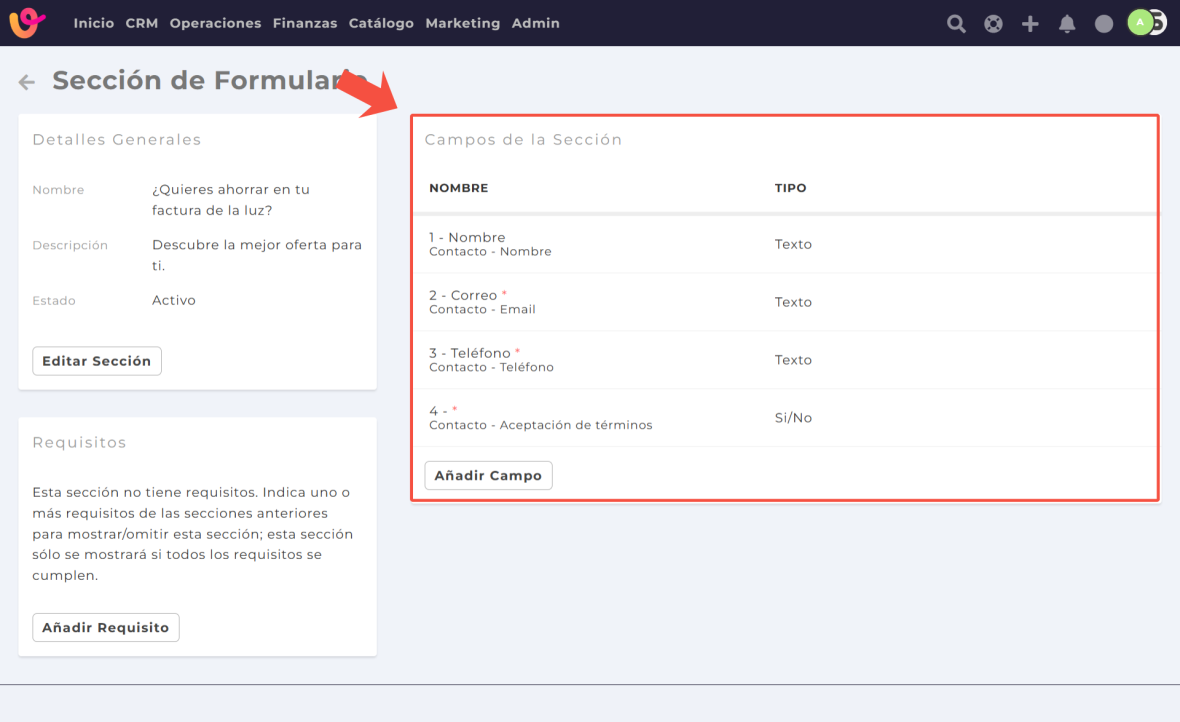Open help via the lifebuoy icon
Screen dimensions: 1180x722
click(993, 24)
